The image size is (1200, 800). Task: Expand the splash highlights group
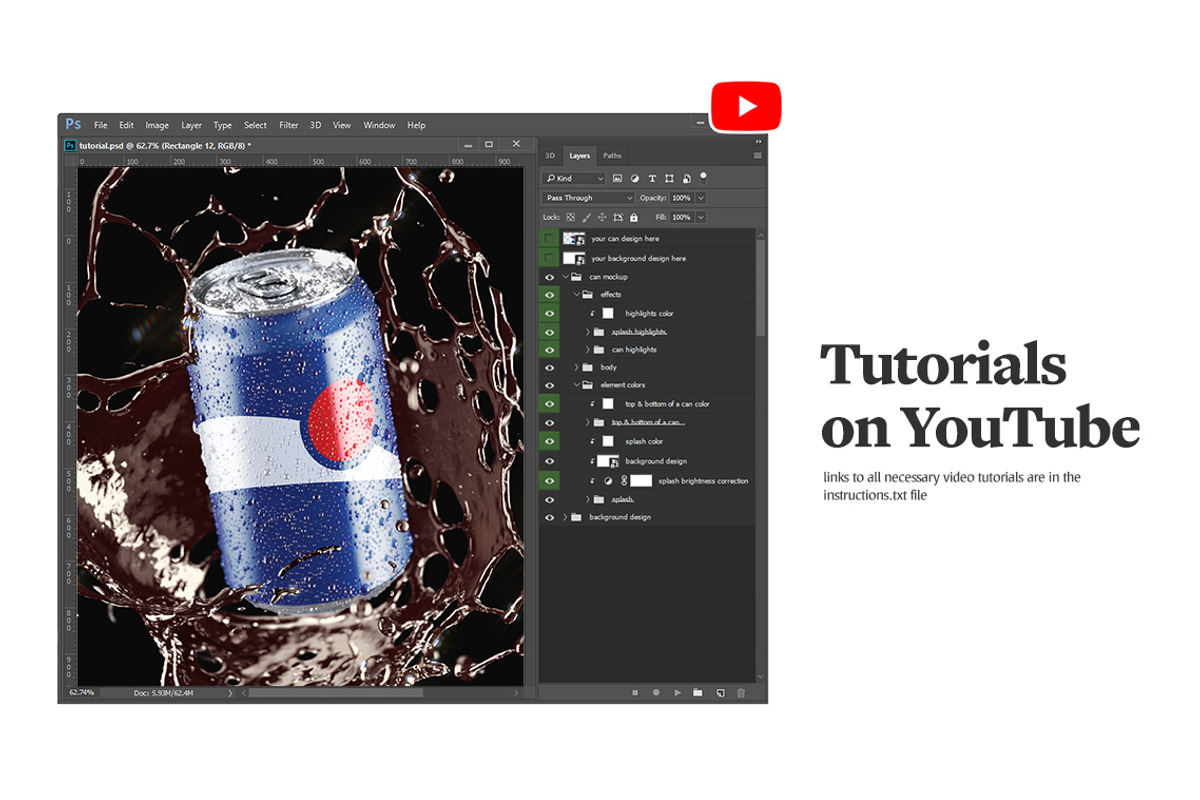tap(587, 331)
